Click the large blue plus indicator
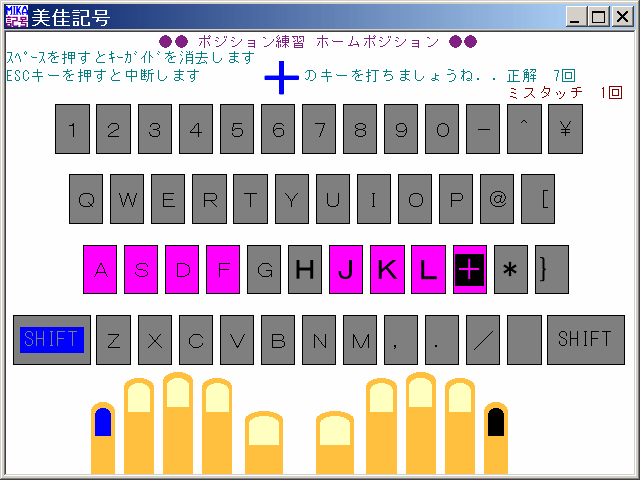The image size is (640, 480). [x=282, y=78]
